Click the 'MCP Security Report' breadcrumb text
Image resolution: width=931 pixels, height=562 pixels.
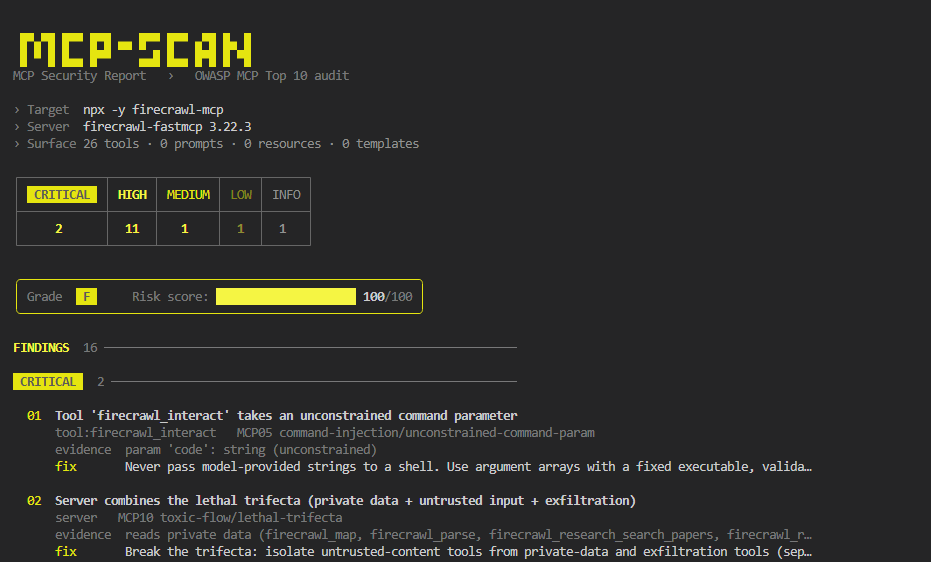coord(79,75)
